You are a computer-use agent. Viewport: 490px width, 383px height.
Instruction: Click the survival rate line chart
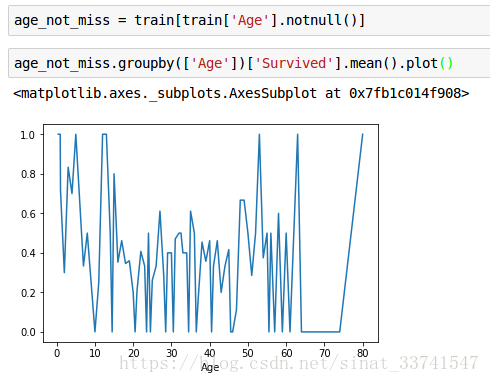tap(211, 233)
